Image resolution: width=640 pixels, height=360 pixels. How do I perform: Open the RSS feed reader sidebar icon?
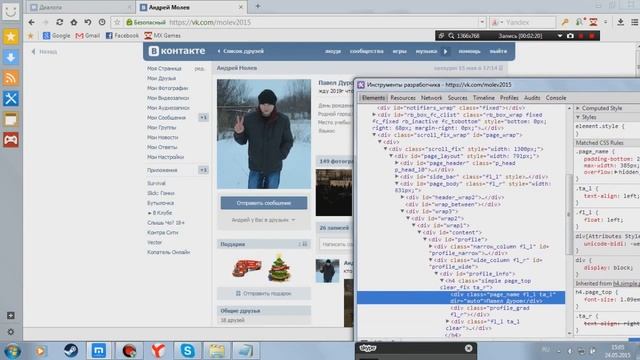click(11, 78)
